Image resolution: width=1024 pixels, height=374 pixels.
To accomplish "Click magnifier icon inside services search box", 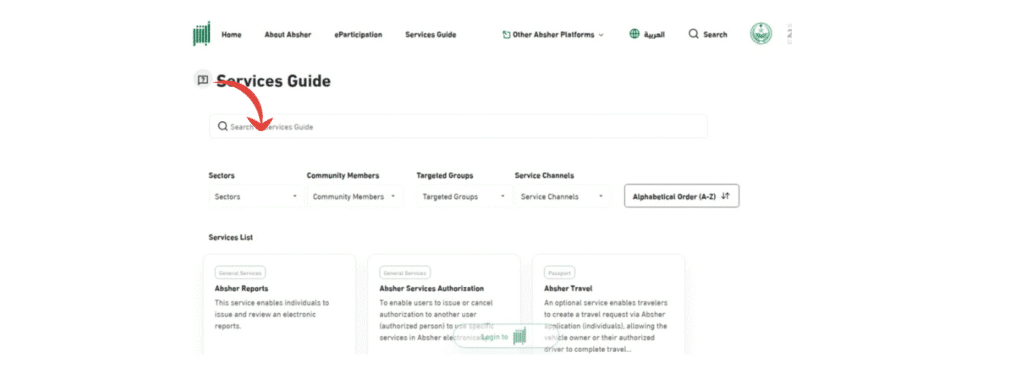I will tap(222, 126).
